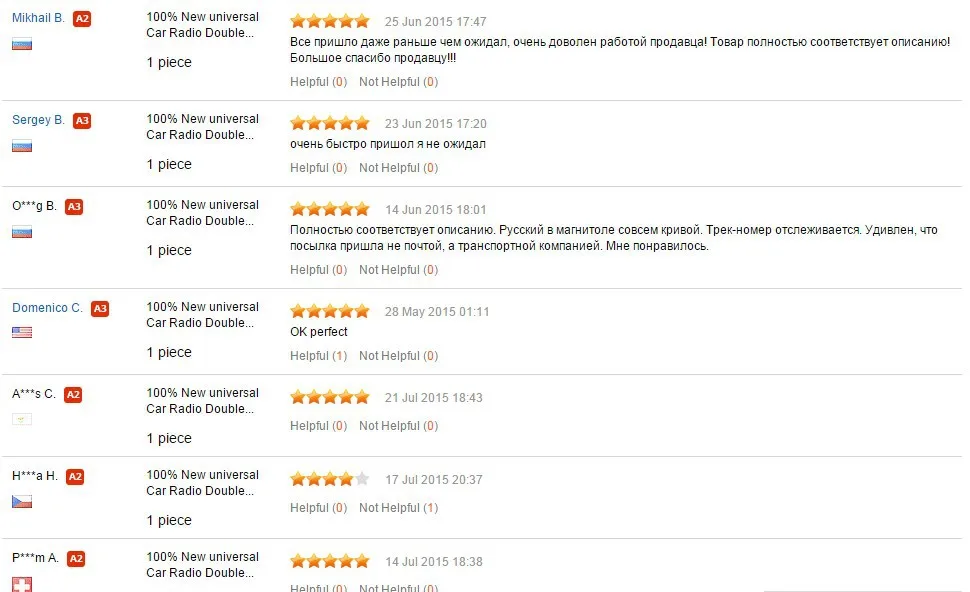This screenshot has height=592, width=970.
Task: Click star rating on Mikhail B.'s review
Action: pos(330,22)
